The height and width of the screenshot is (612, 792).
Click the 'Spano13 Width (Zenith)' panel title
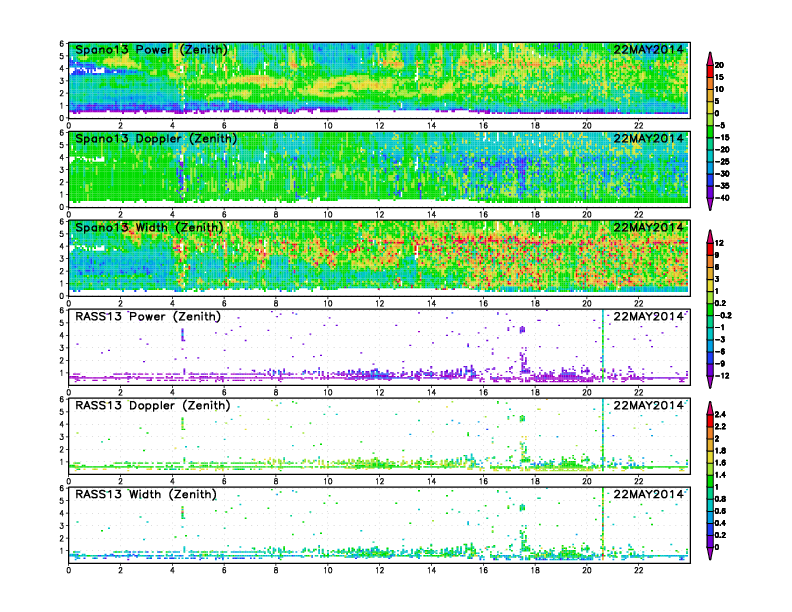pos(149,228)
